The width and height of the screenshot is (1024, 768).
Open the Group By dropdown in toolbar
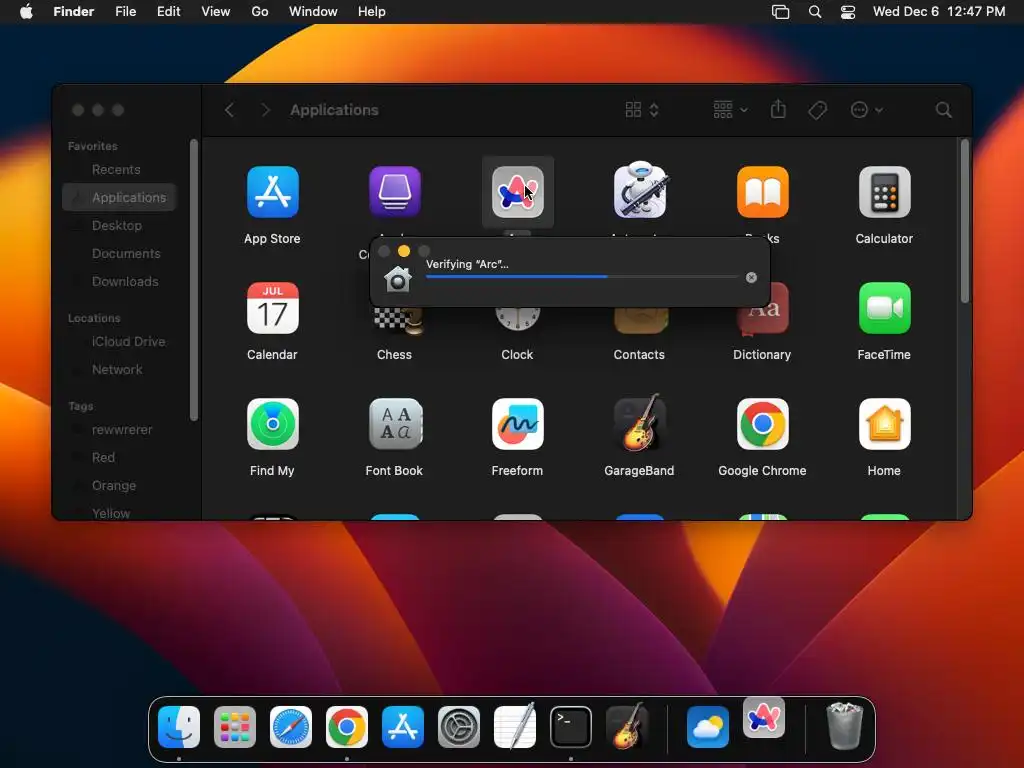pyautogui.click(x=730, y=110)
